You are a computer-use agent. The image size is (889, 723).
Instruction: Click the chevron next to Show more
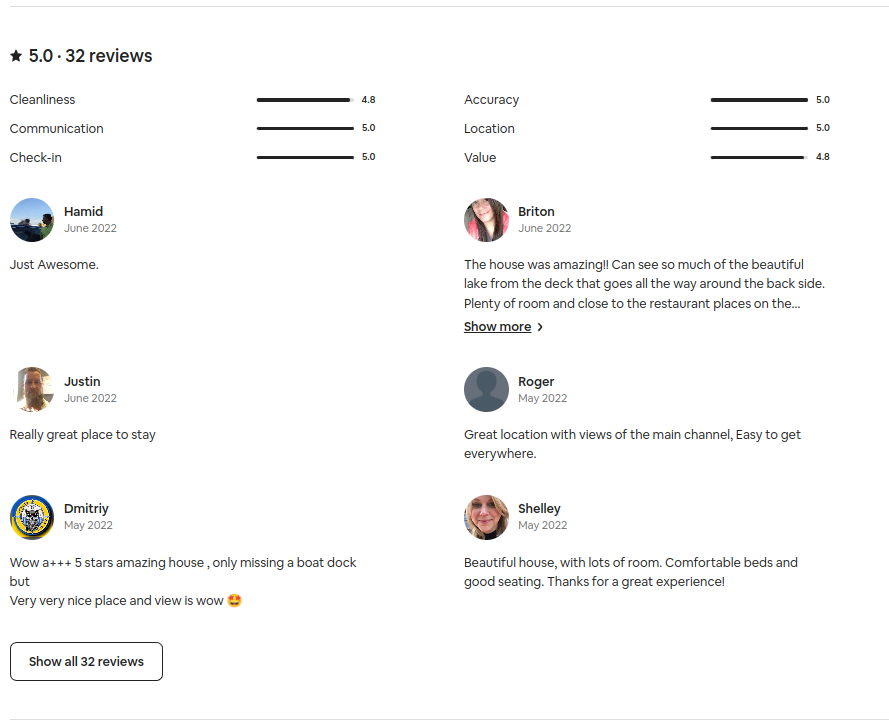click(x=539, y=326)
